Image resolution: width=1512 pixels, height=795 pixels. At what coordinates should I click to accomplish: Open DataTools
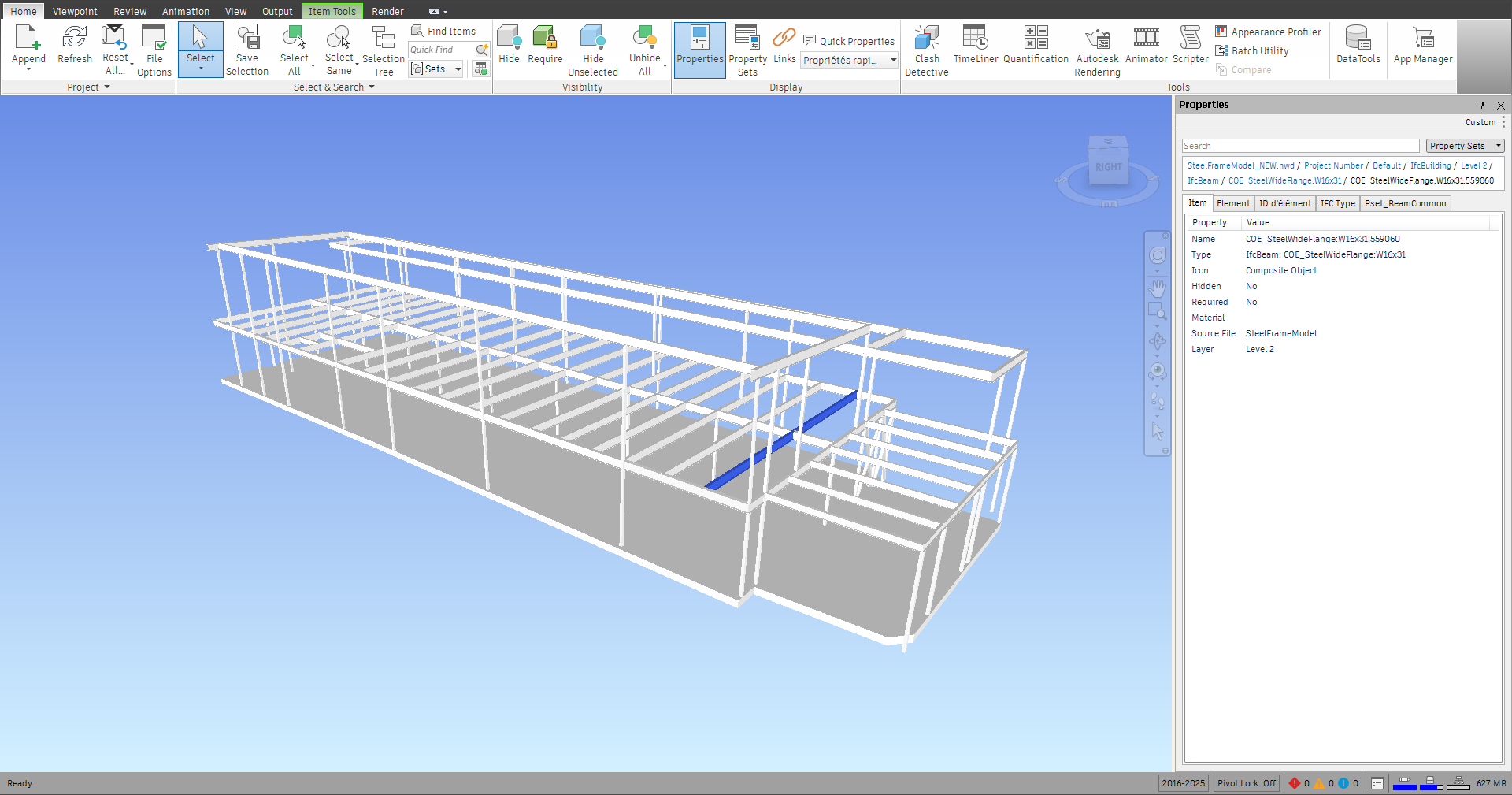coord(1358,45)
